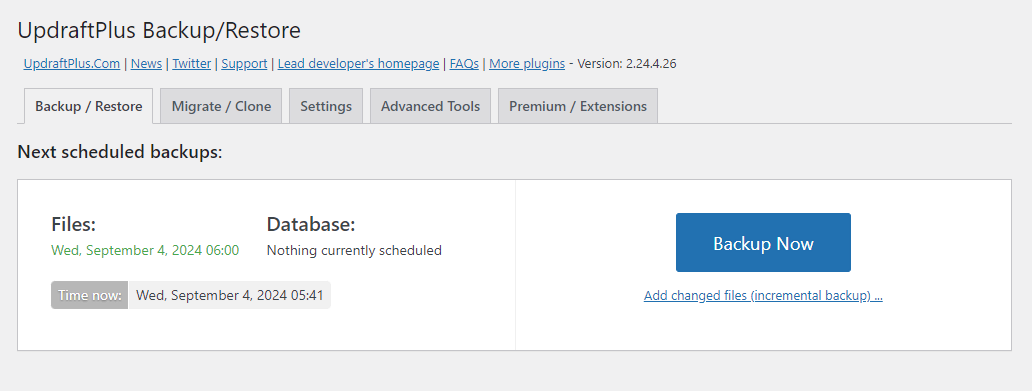The height and width of the screenshot is (391, 1032).
Task: Open the More plugins link
Action: click(x=527, y=64)
